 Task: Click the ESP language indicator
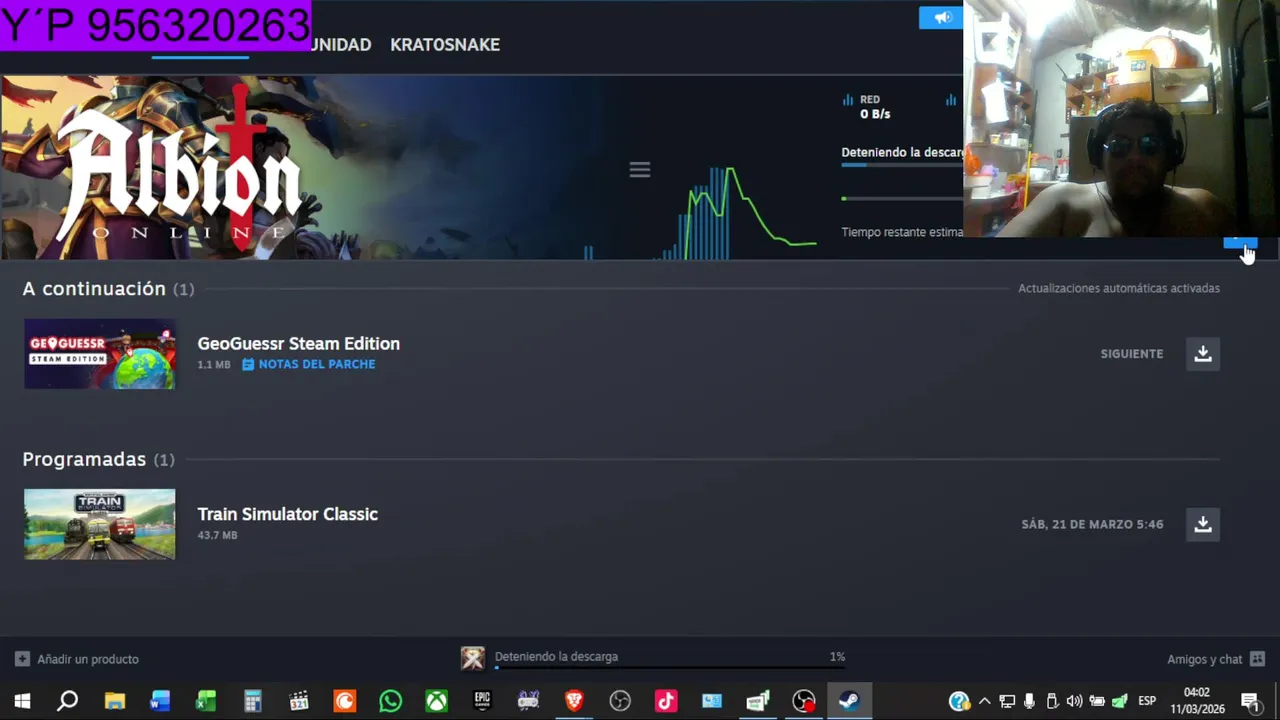click(1147, 701)
